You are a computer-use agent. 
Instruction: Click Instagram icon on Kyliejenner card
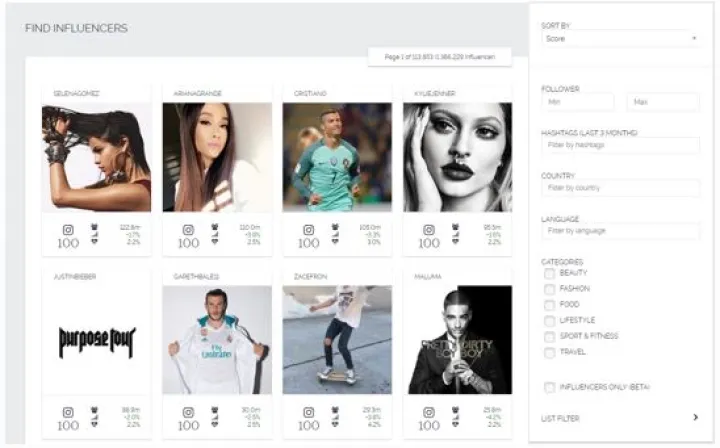pos(428,229)
